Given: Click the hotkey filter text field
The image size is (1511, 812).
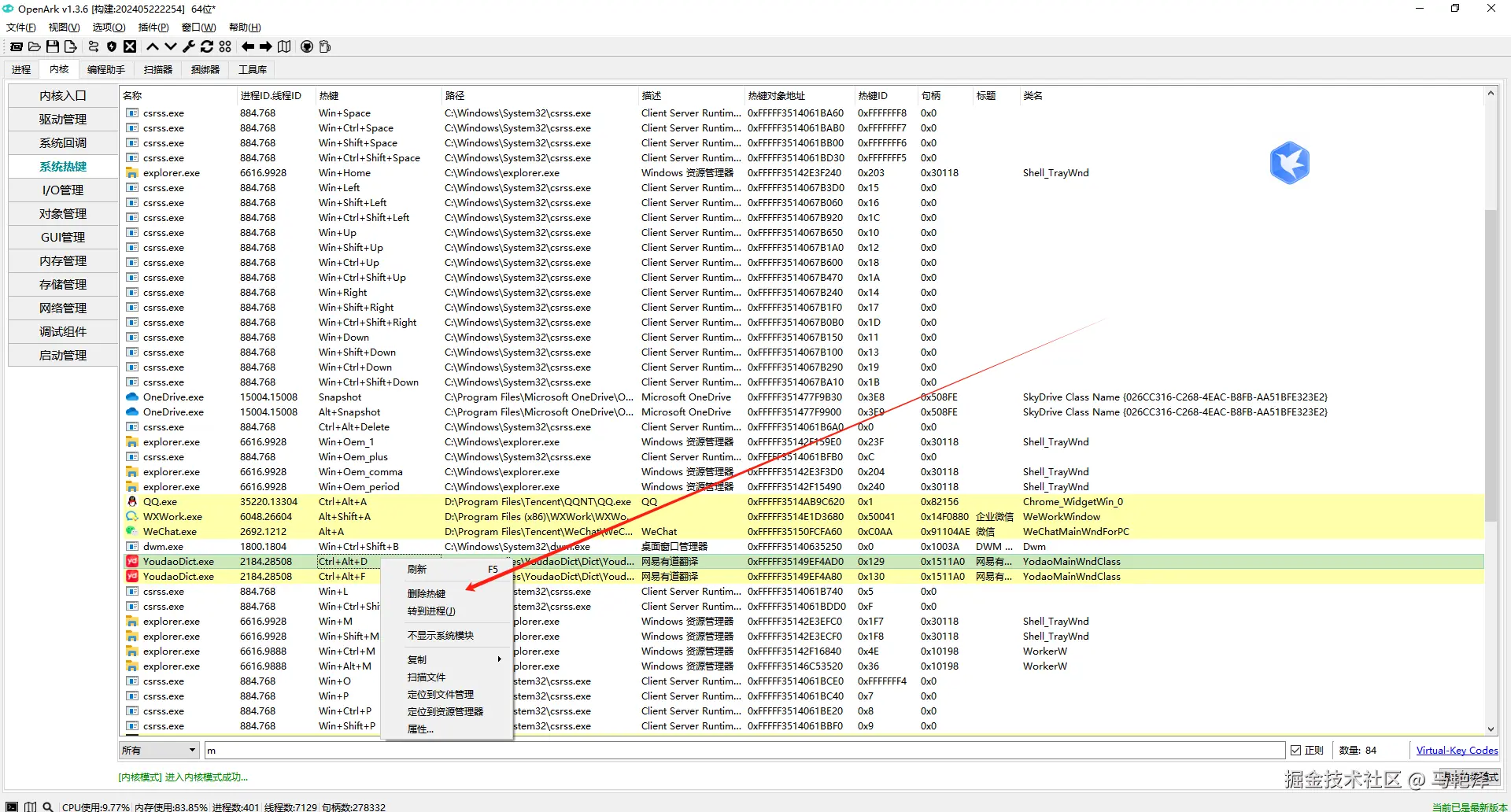Looking at the screenshot, I should 744,751.
